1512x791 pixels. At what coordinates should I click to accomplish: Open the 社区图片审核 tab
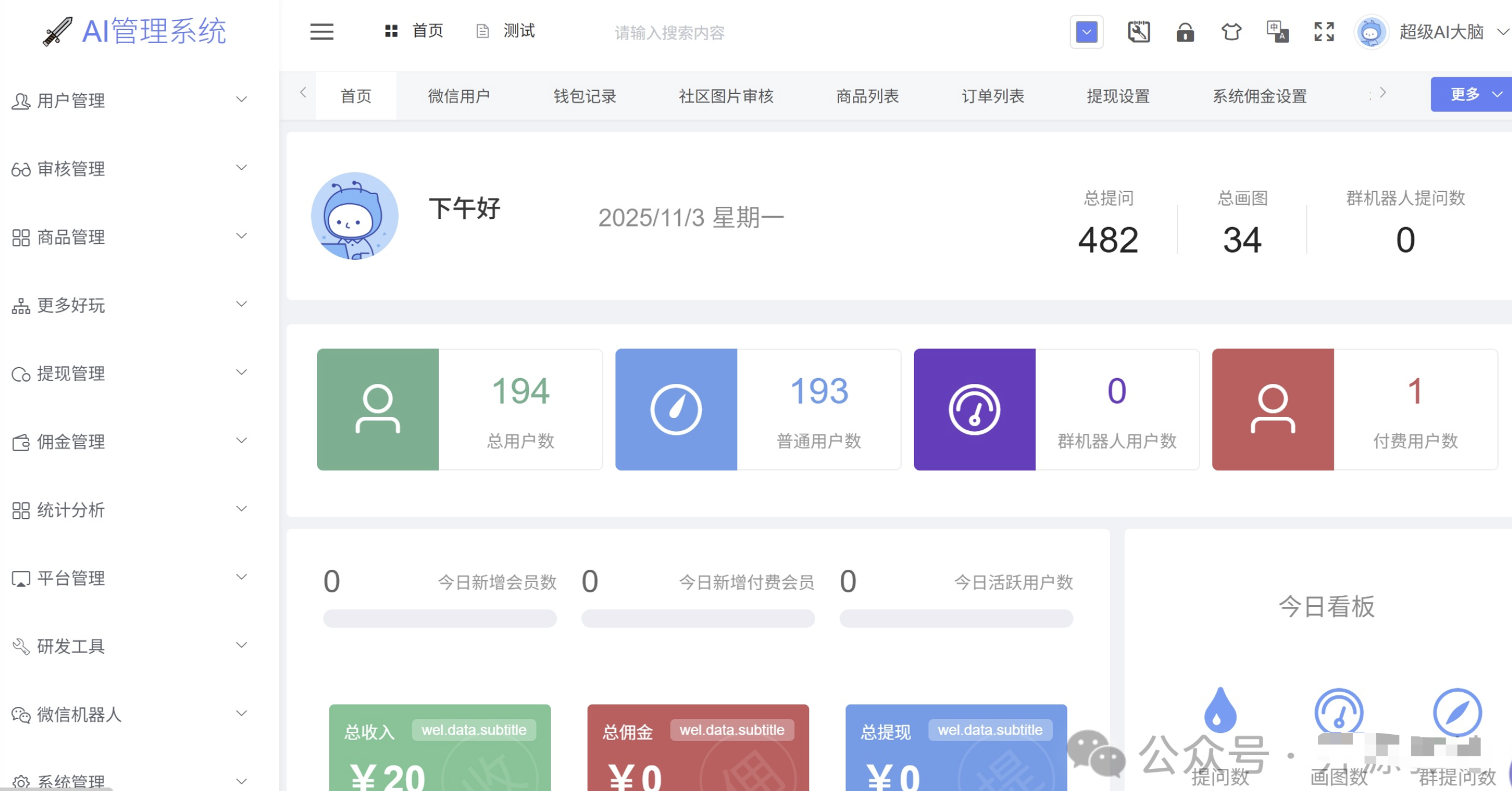point(726,96)
